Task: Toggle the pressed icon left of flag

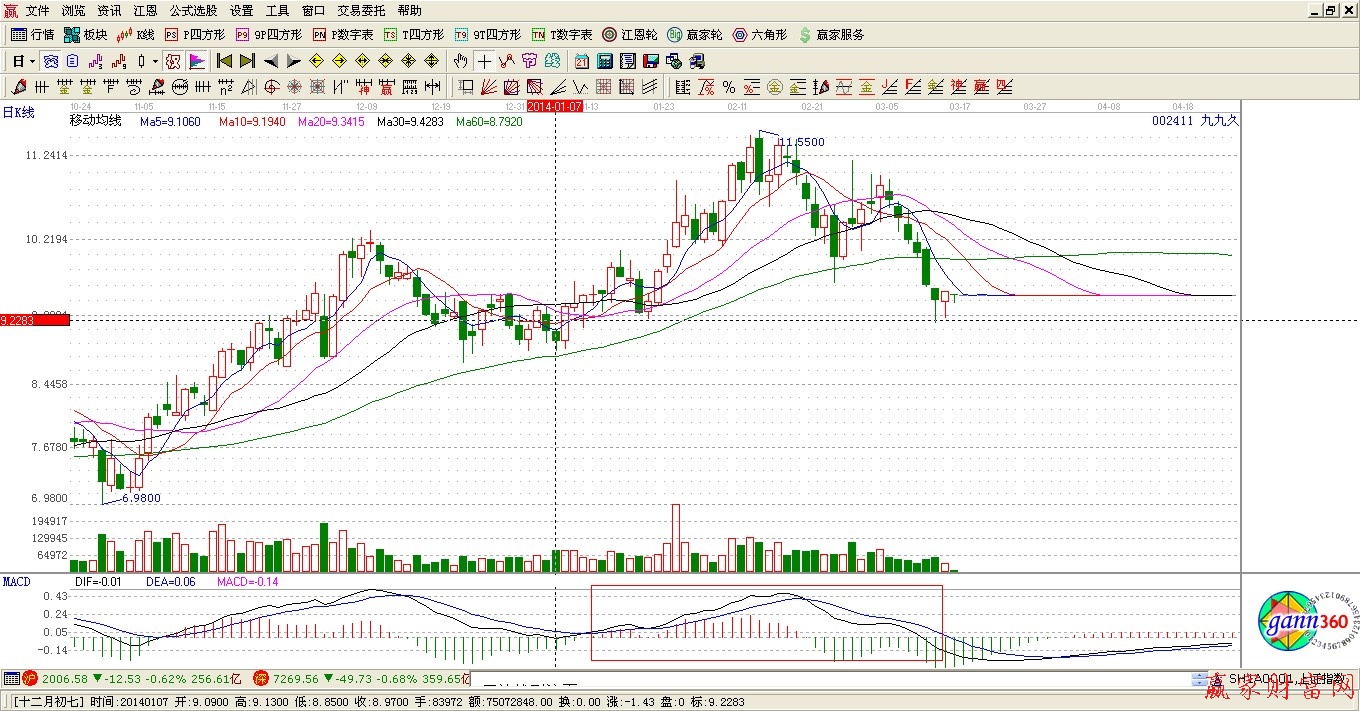Action: coord(173,61)
